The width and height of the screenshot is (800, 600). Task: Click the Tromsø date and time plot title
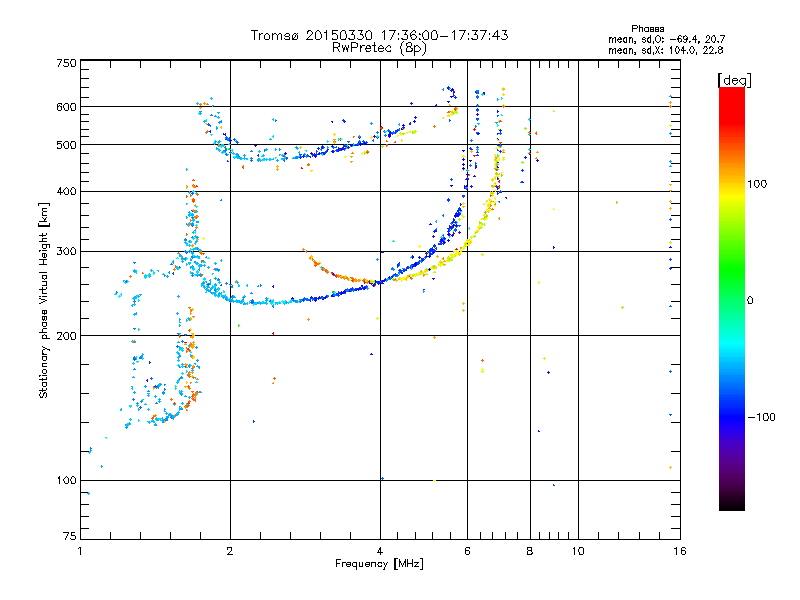tap(379, 35)
